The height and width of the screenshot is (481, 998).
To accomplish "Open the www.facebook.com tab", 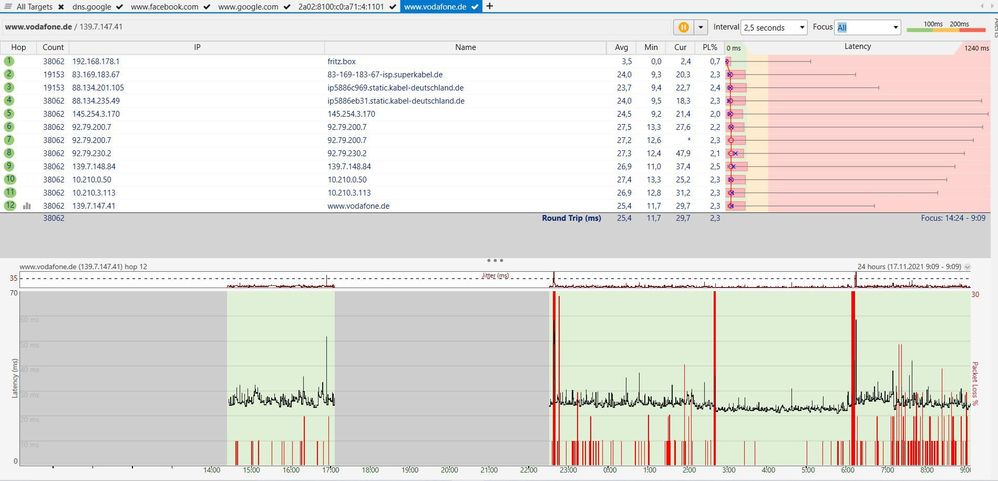I will [165, 6].
